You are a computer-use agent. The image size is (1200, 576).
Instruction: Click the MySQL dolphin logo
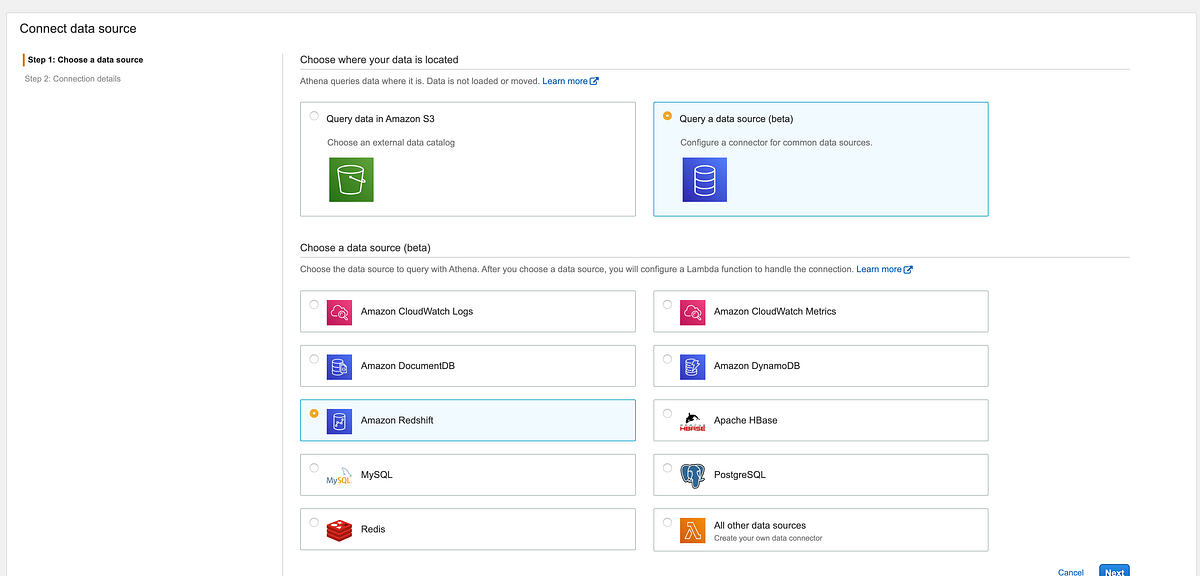pos(339,475)
